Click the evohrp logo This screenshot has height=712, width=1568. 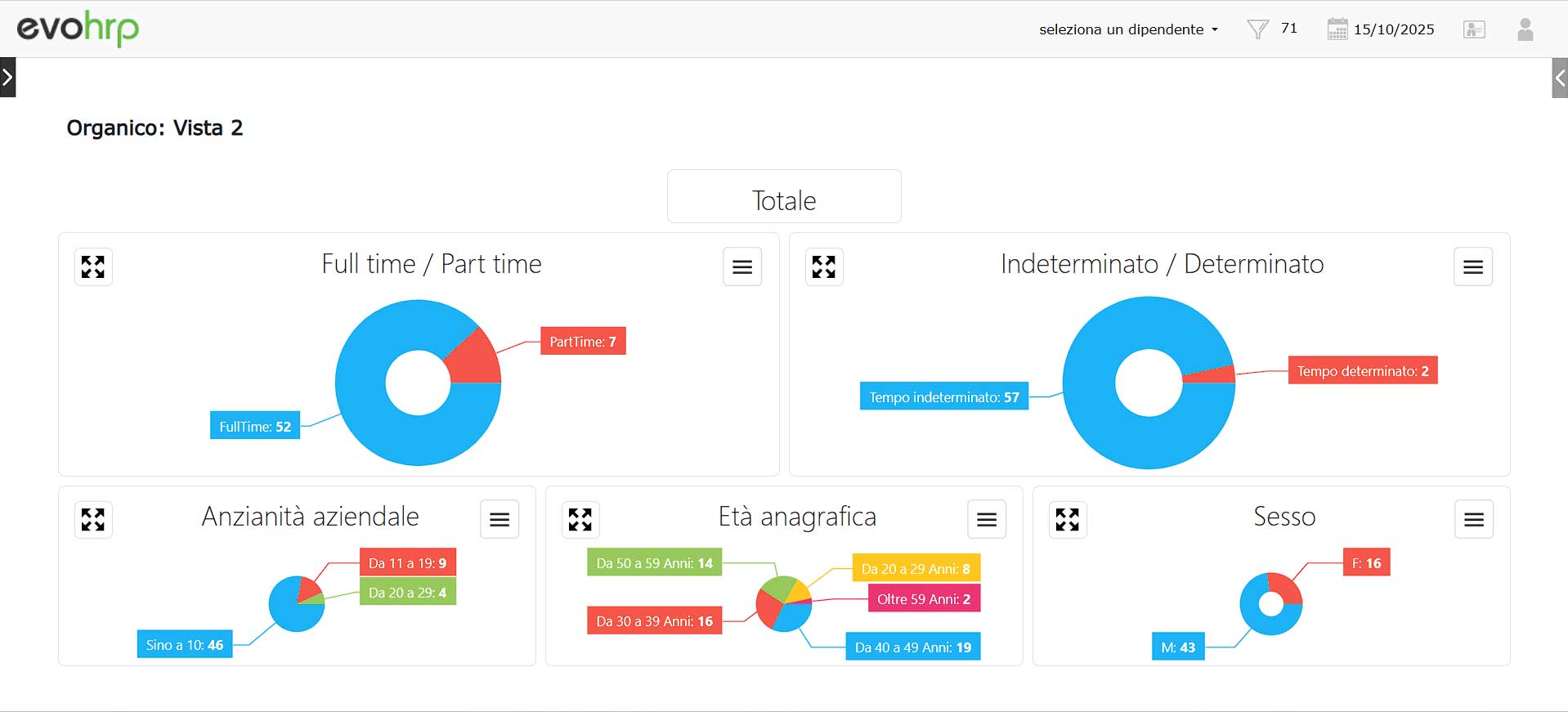[78, 29]
